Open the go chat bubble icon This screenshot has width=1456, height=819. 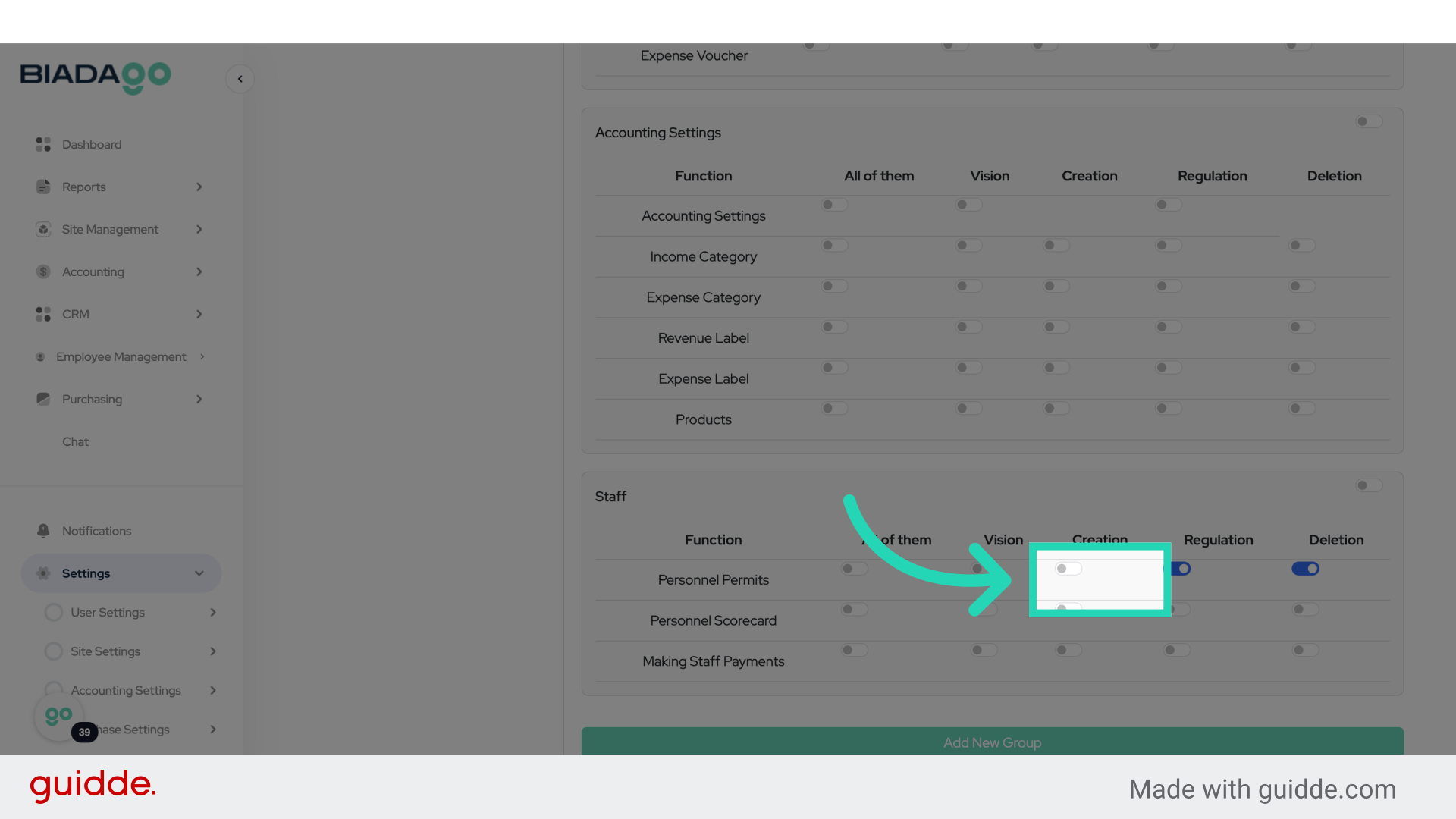(58, 716)
